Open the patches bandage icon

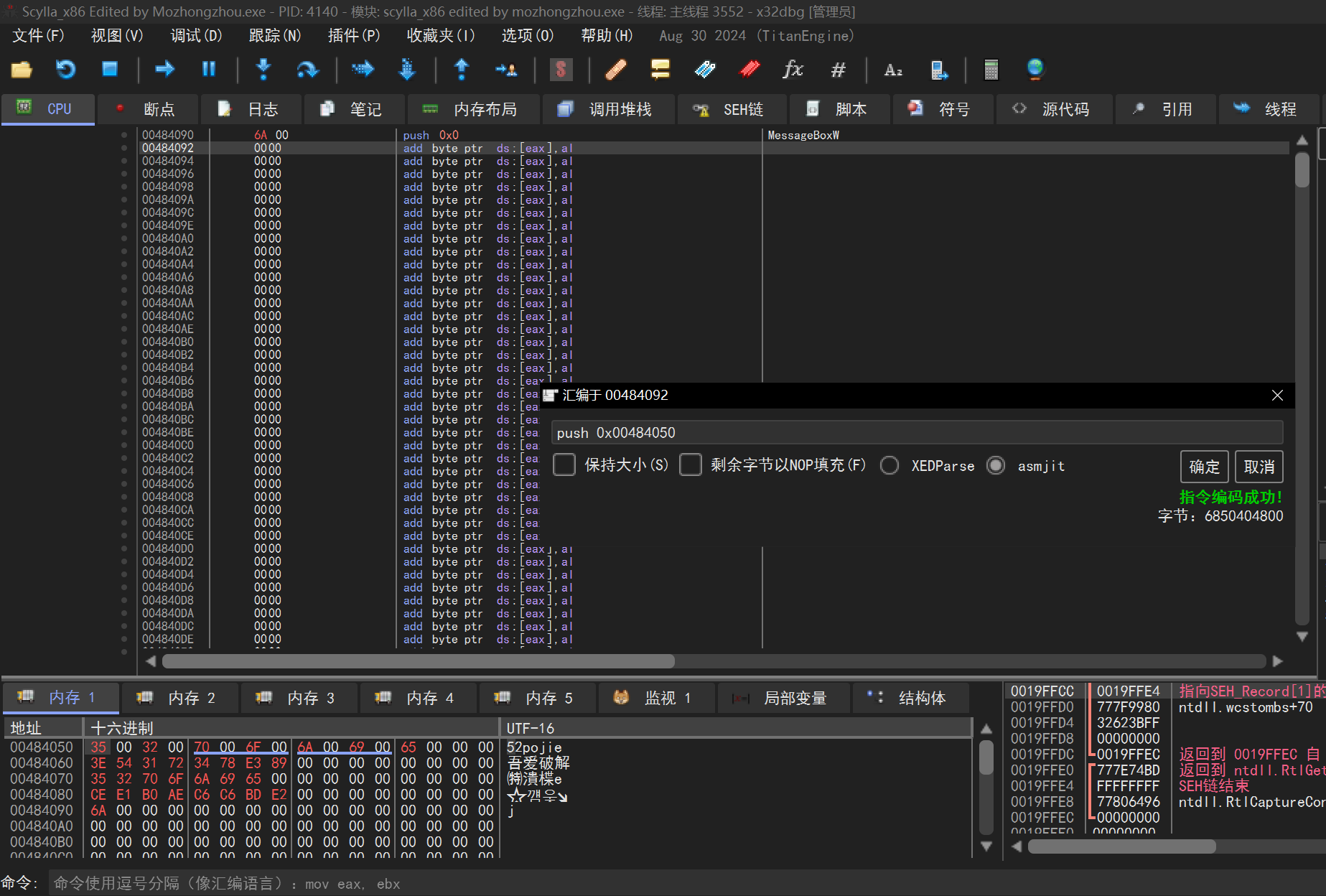tap(616, 70)
